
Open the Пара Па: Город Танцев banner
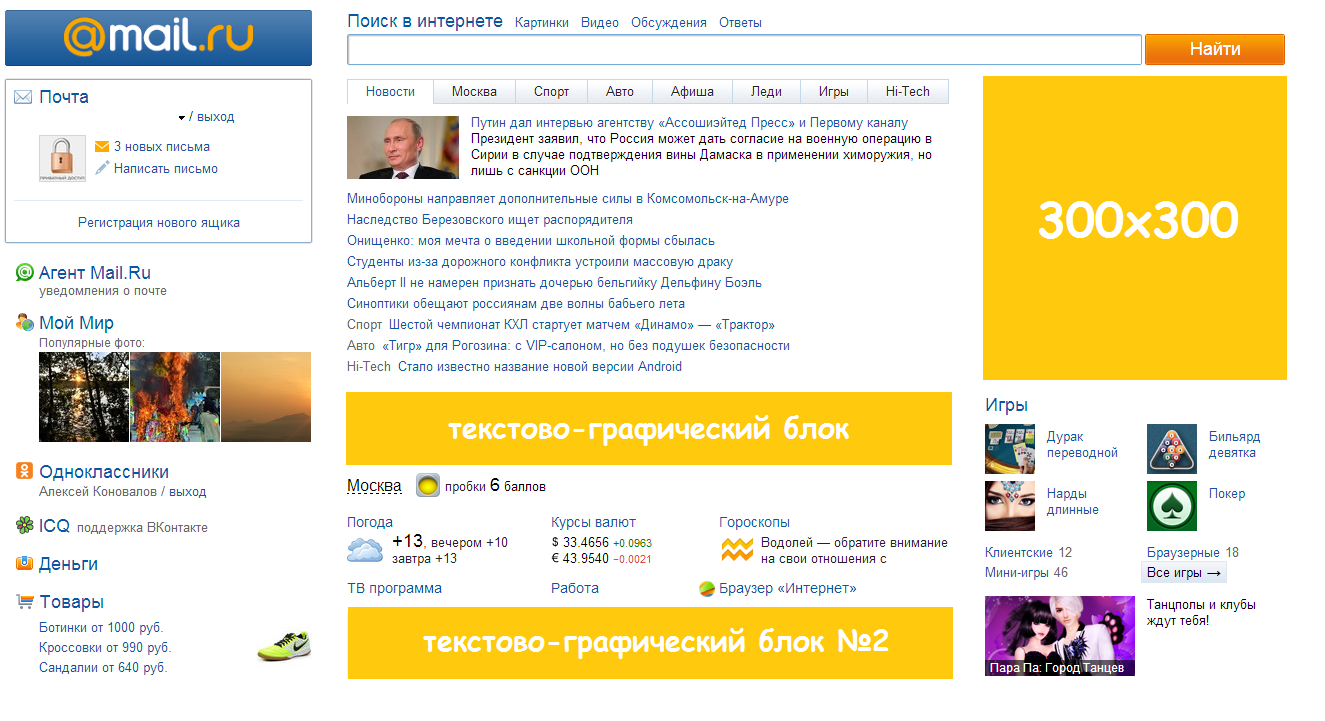[1060, 636]
